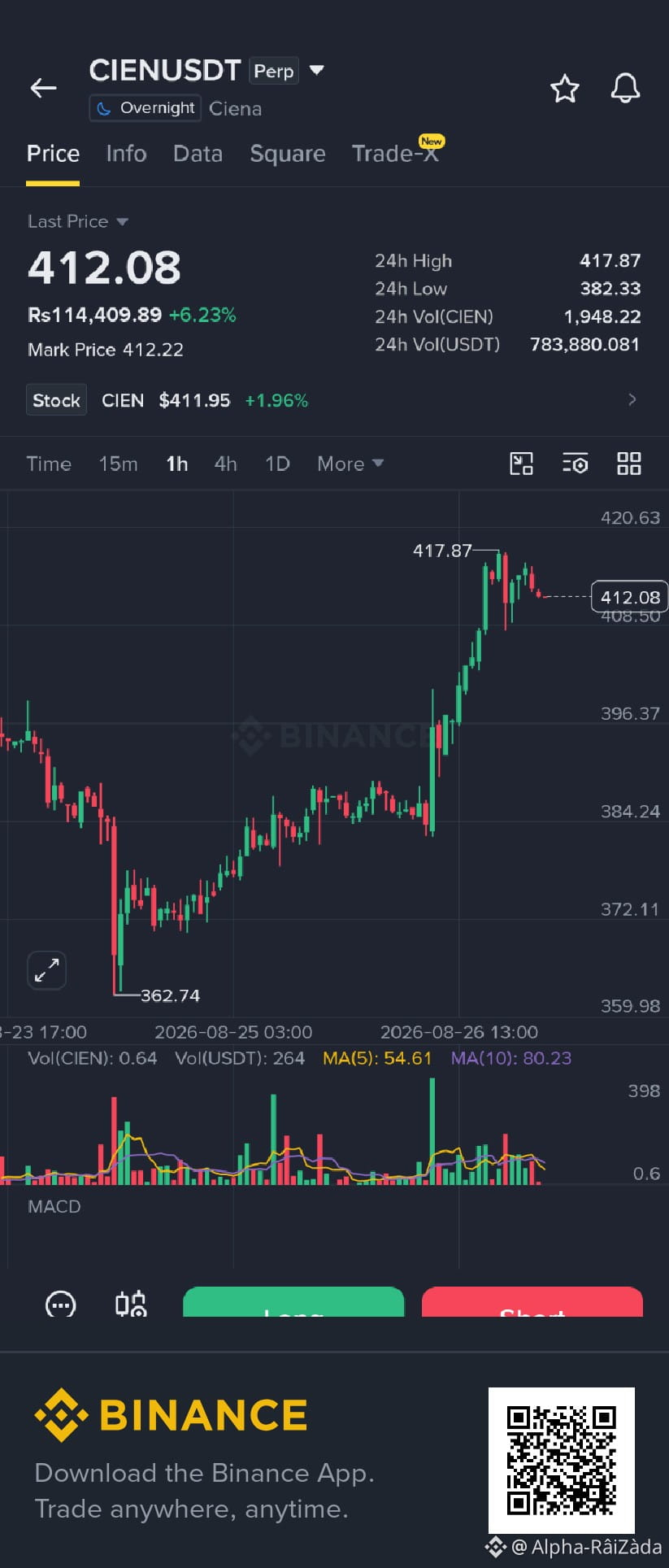Tap the 24h Low value 382.33

click(610, 289)
